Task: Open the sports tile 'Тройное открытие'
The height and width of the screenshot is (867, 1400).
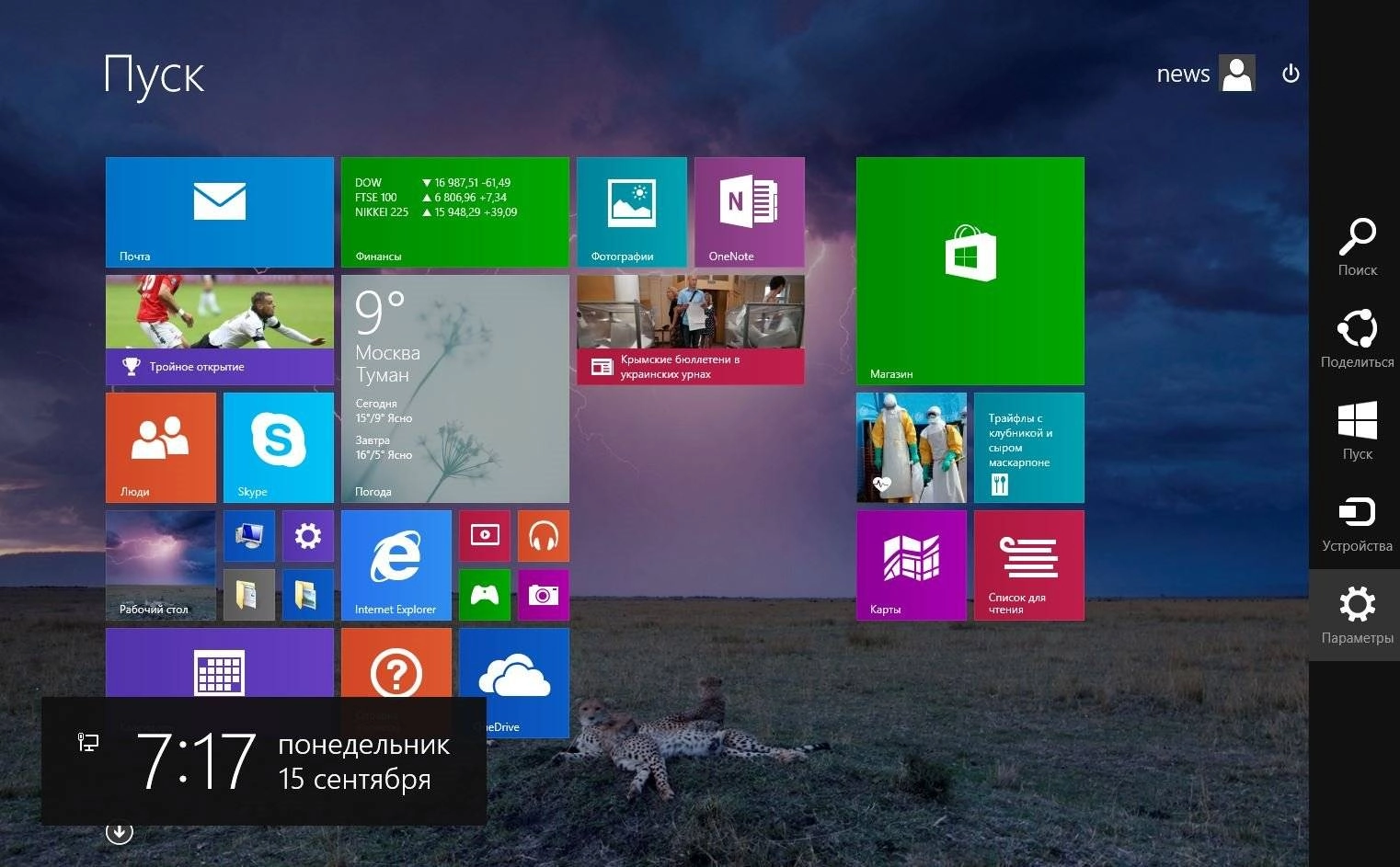Action: (220, 330)
